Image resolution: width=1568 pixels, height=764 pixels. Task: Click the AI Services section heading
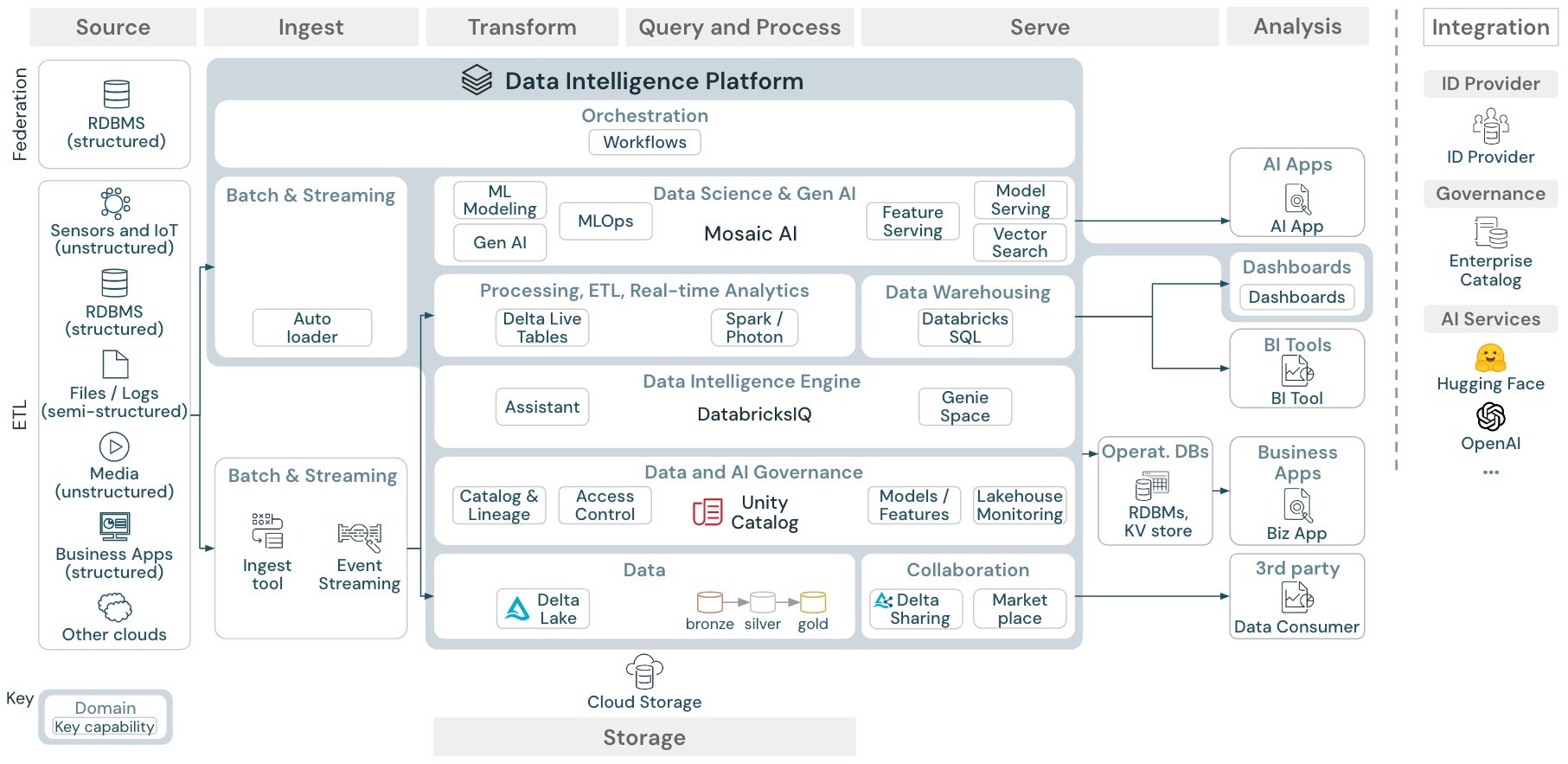(x=1490, y=319)
